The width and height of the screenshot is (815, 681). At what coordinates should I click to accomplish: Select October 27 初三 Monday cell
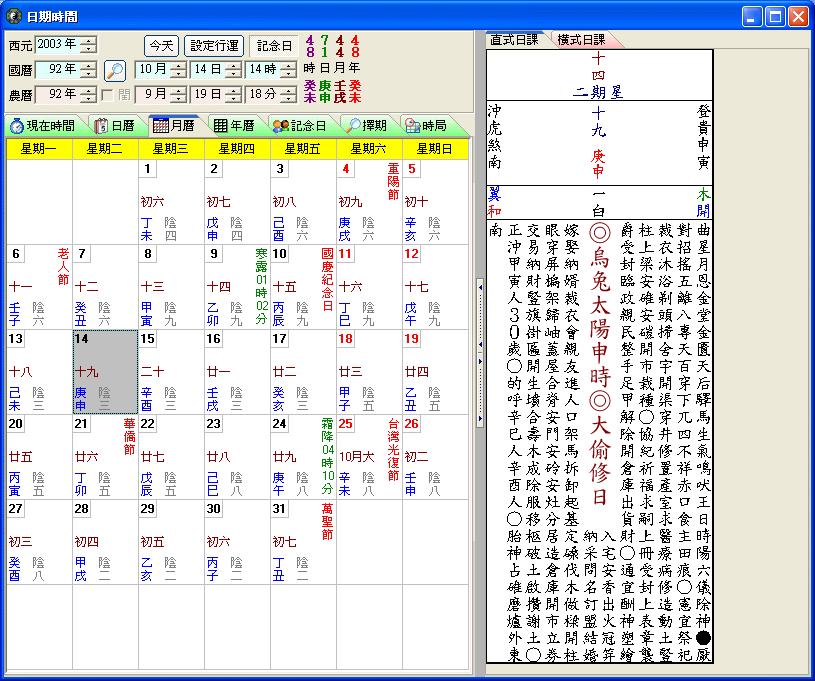[39, 542]
